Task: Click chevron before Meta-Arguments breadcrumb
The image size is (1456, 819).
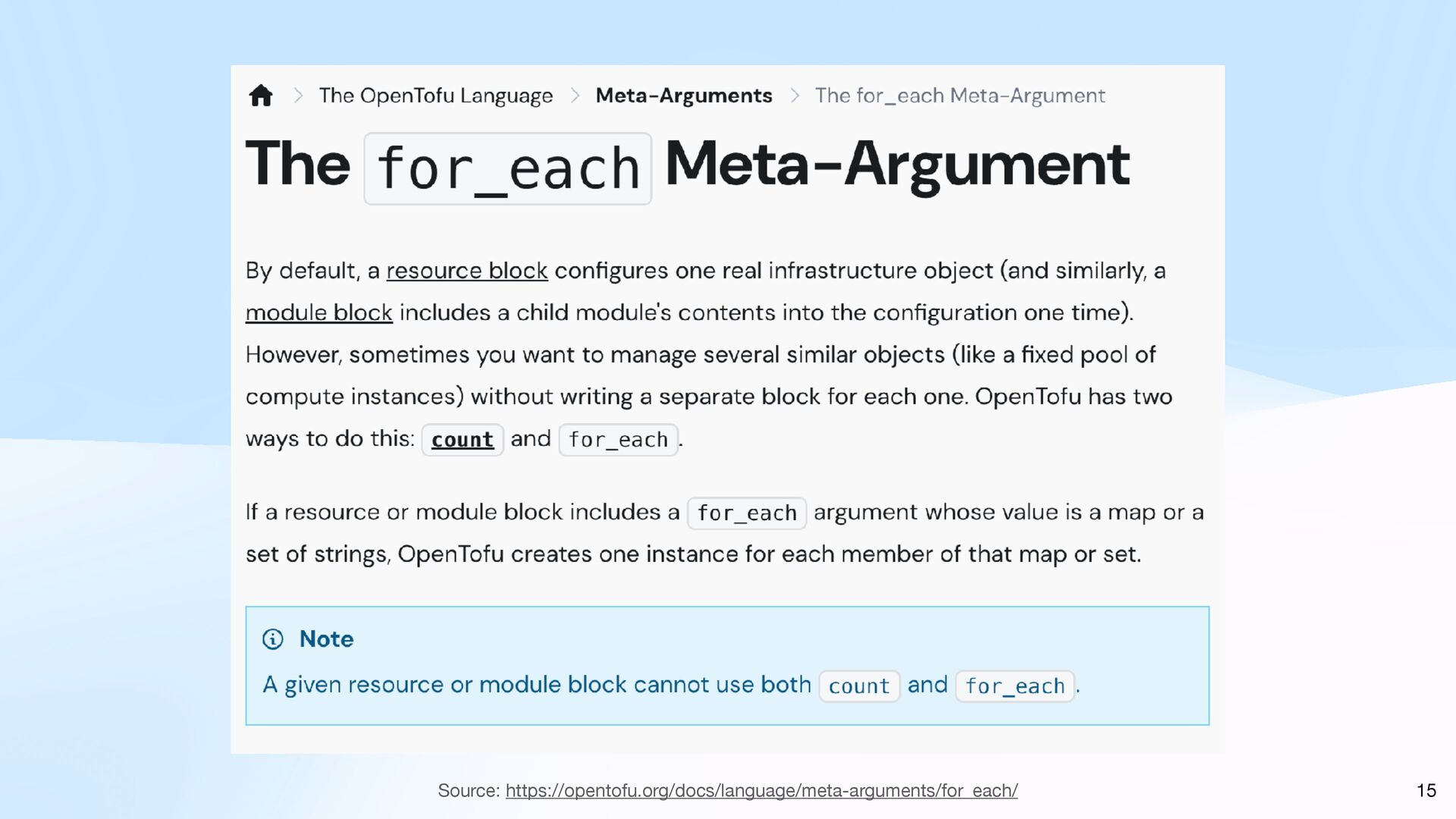Action: pos(575,96)
